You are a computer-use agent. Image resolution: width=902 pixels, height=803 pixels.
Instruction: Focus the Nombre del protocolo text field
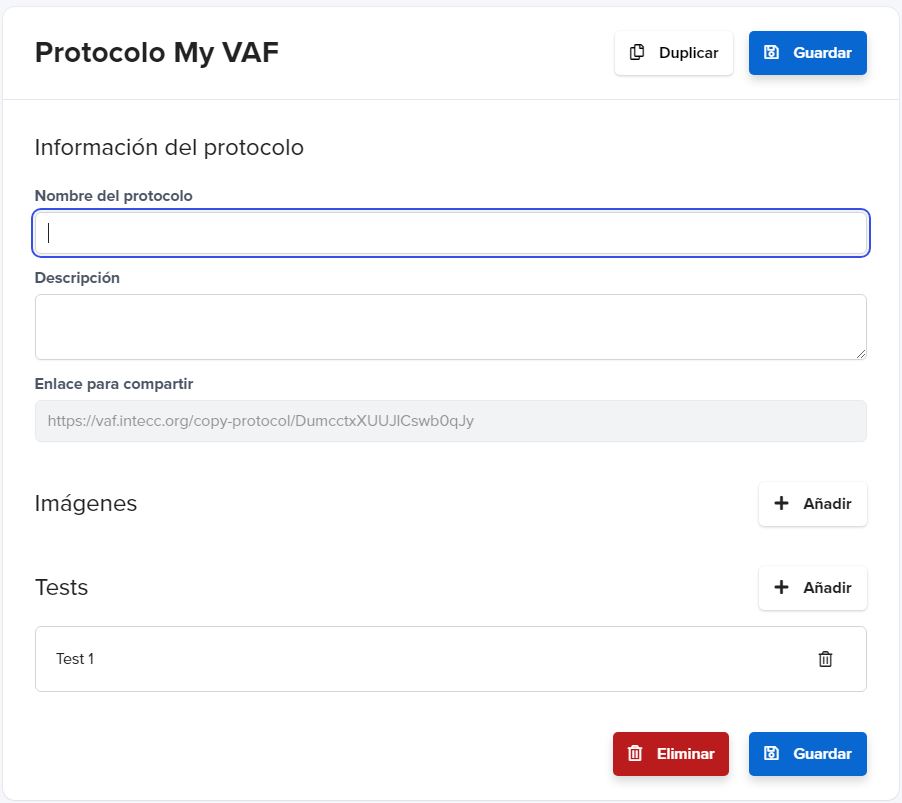point(451,233)
